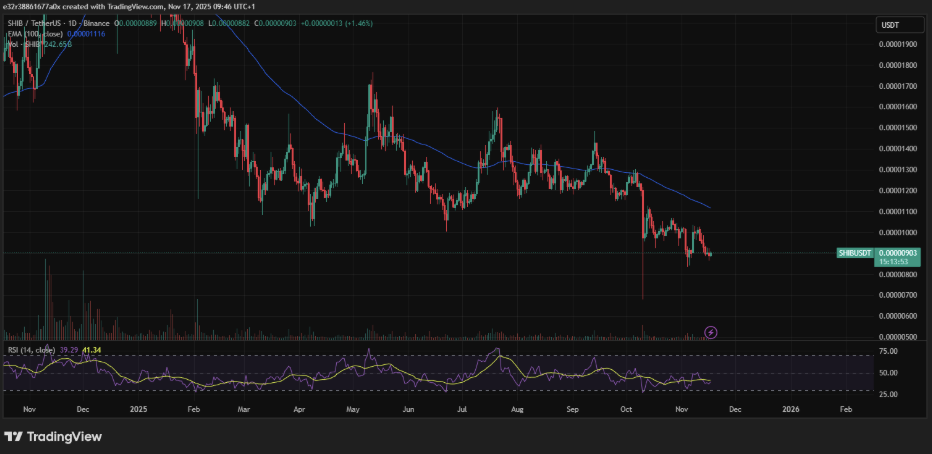This screenshot has height=454, width=932.
Task: Click the 0.00001500 price axis label
Action: click(x=898, y=127)
